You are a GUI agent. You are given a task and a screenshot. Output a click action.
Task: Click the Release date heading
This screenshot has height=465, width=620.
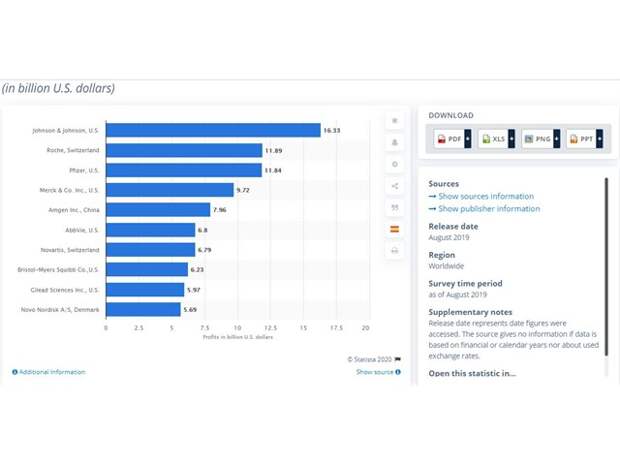click(453, 227)
